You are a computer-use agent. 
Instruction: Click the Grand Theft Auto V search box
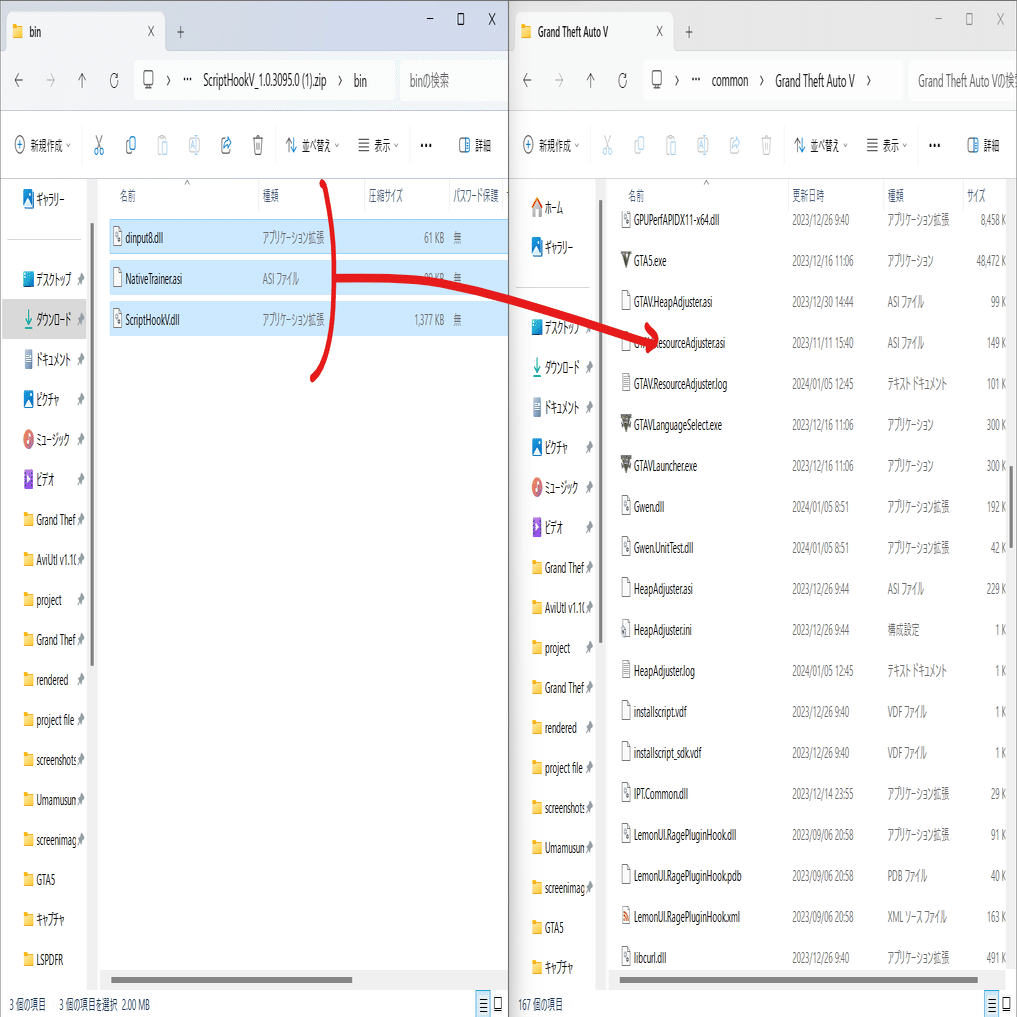963,80
